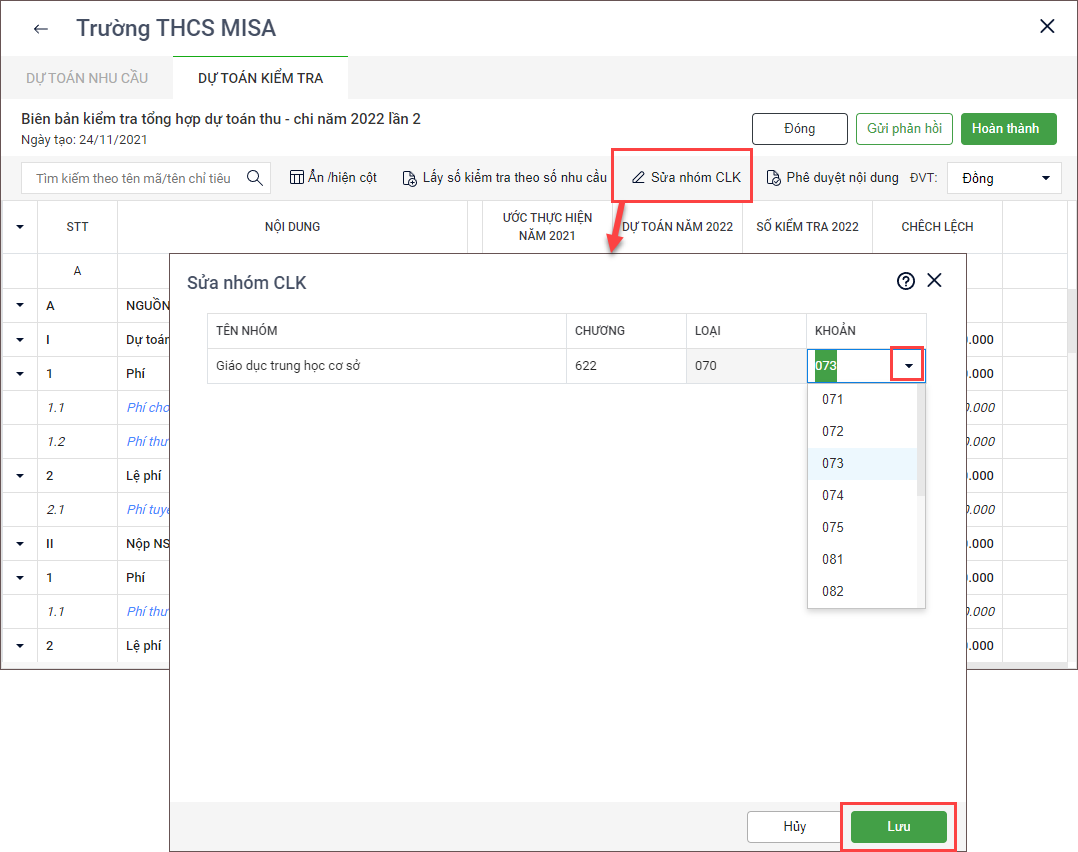This screenshot has height=852, width=1078.
Task: Click the back arrow beside Trường THCS MISA
Action: [40, 29]
